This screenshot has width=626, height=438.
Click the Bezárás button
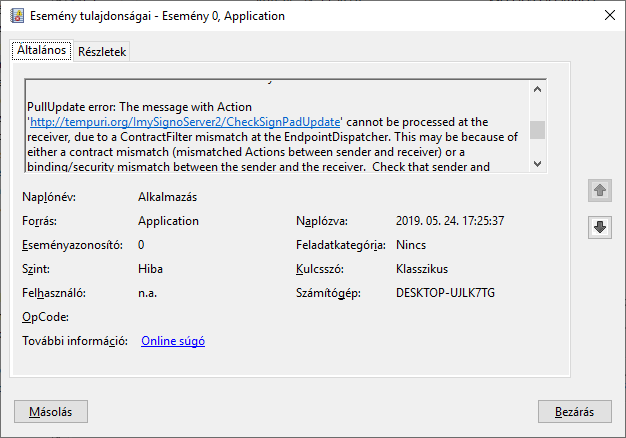(574, 411)
